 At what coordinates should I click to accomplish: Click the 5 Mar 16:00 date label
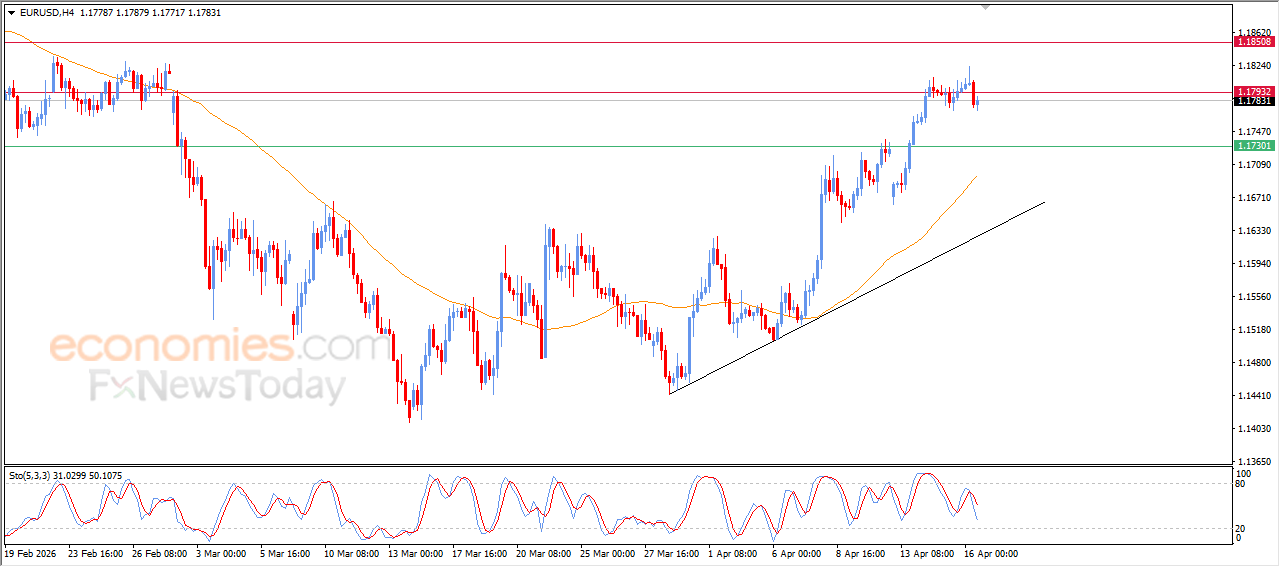click(x=287, y=552)
